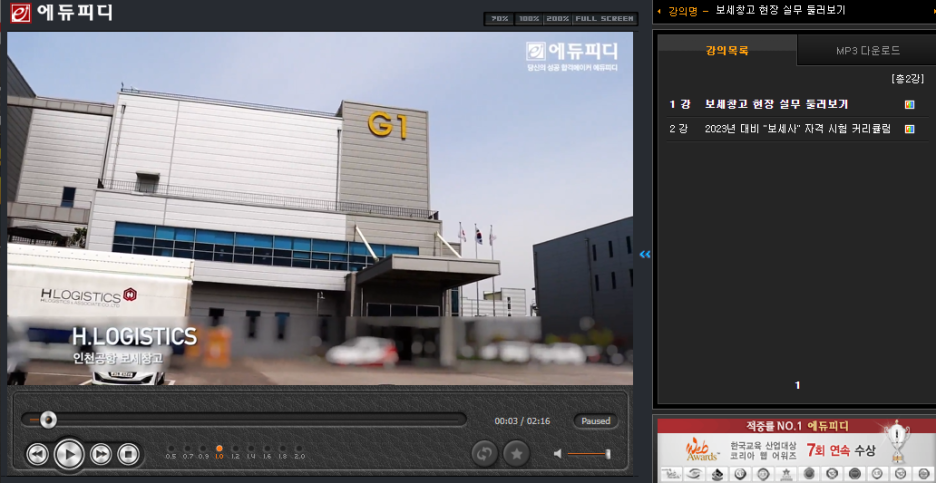Click the 00:03 / 02:16 time display
This screenshot has width=936, height=483.
pos(522,421)
